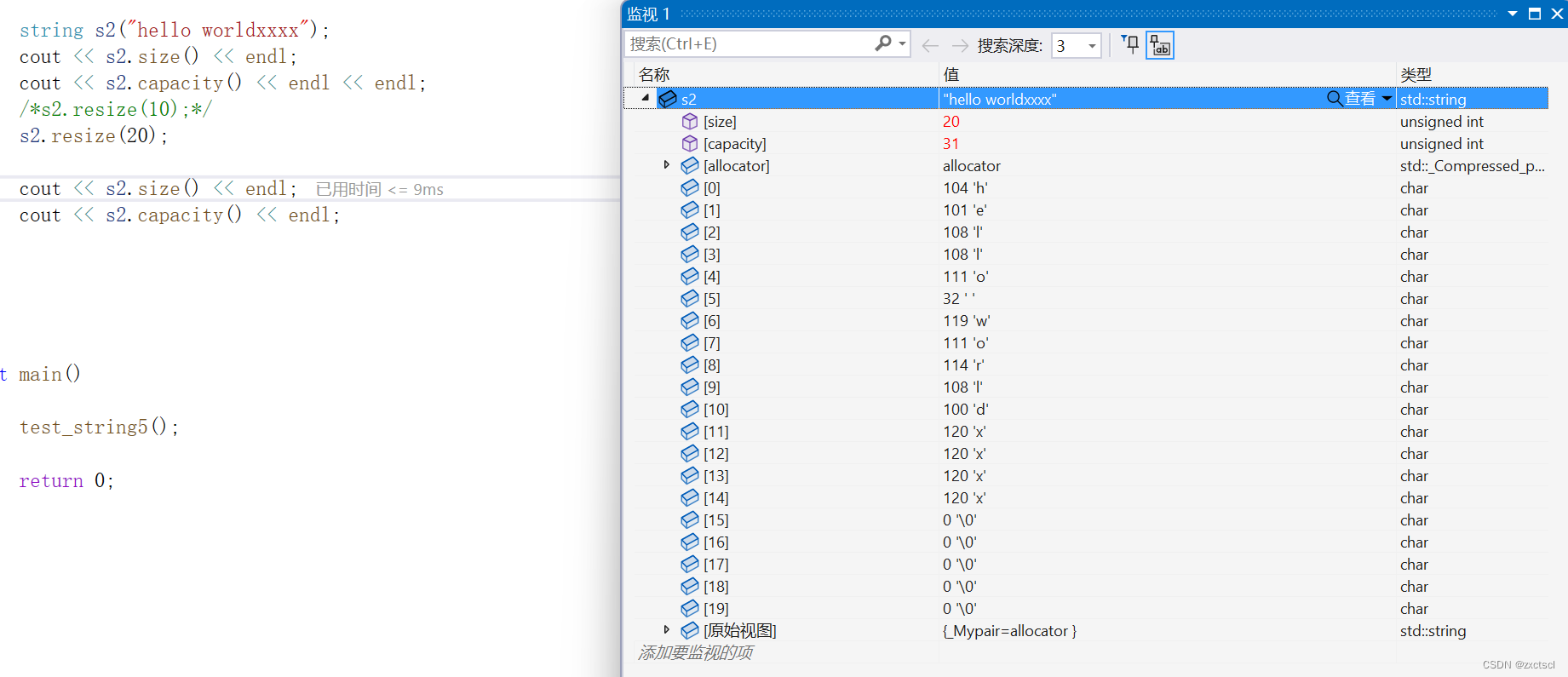Click the [15] element icon
The width and height of the screenshot is (1568, 677).
click(x=690, y=519)
